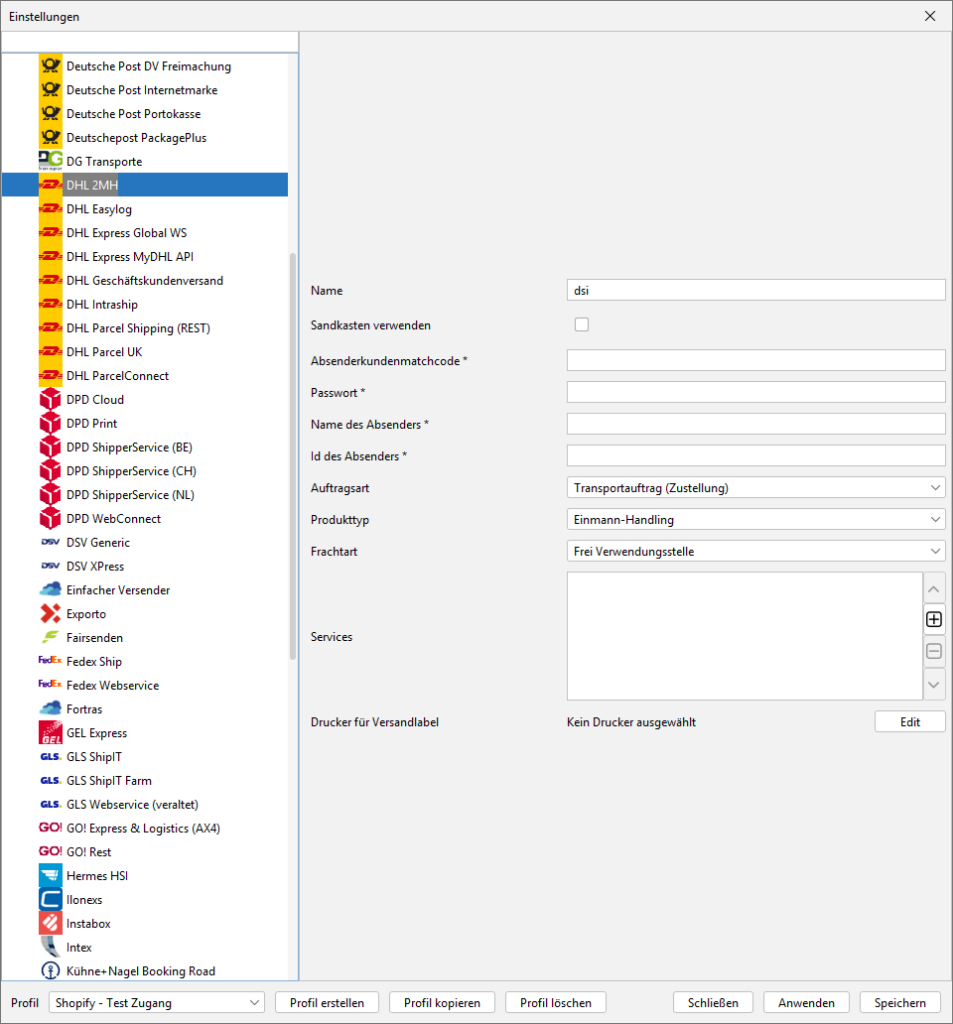Open the Frachtart dropdown
Image resolution: width=953 pixels, height=1024 pixels.
click(x=755, y=551)
